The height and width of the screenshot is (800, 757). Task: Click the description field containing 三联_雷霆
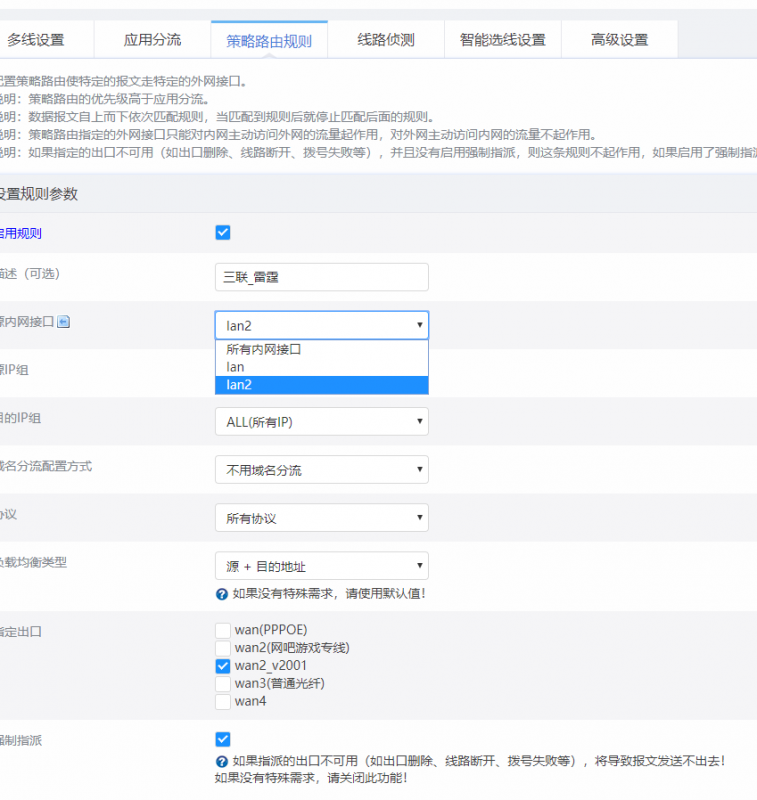pyautogui.click(x=322, y=277)
